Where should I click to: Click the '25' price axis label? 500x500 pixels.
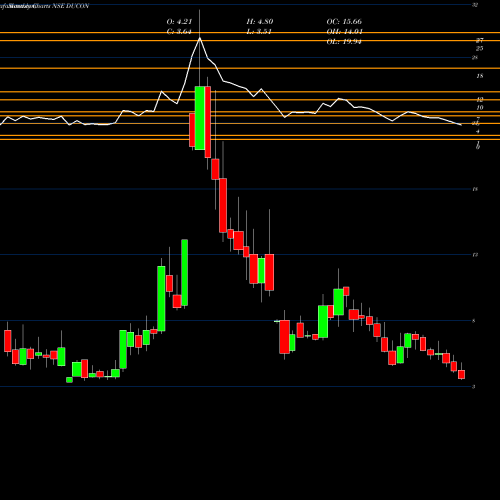click(x=479, y=49)
